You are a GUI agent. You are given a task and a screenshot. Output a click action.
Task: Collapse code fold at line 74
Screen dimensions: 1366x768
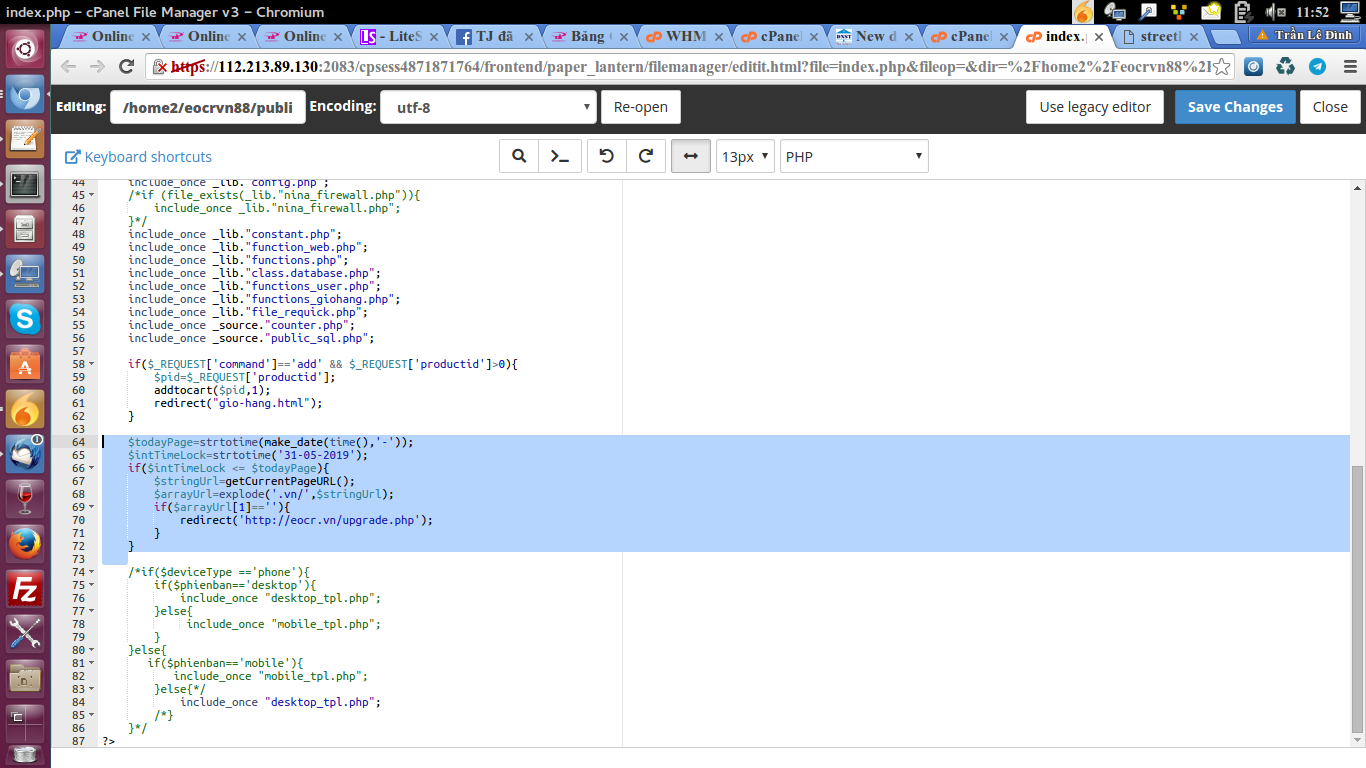pyautogui.click(x=92, y=572)
